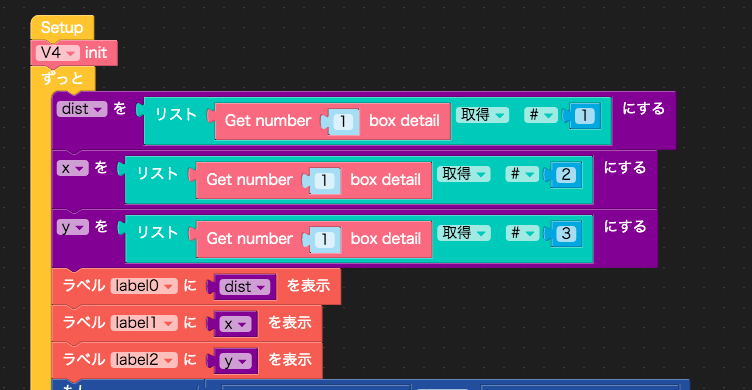Open the x variable dropdown in set block

point(72,168)
